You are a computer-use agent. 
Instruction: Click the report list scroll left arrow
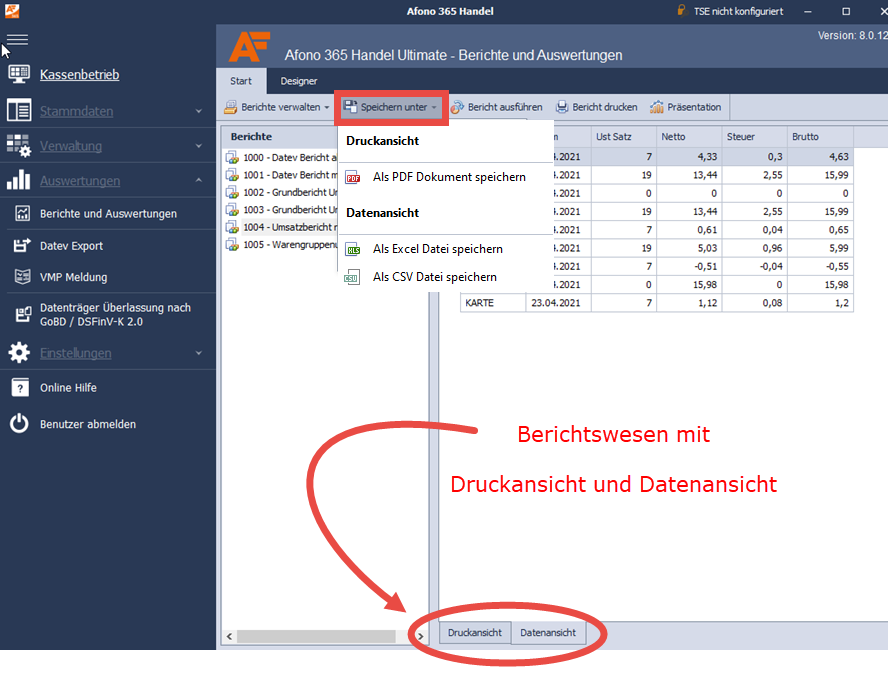coord(229,637)
